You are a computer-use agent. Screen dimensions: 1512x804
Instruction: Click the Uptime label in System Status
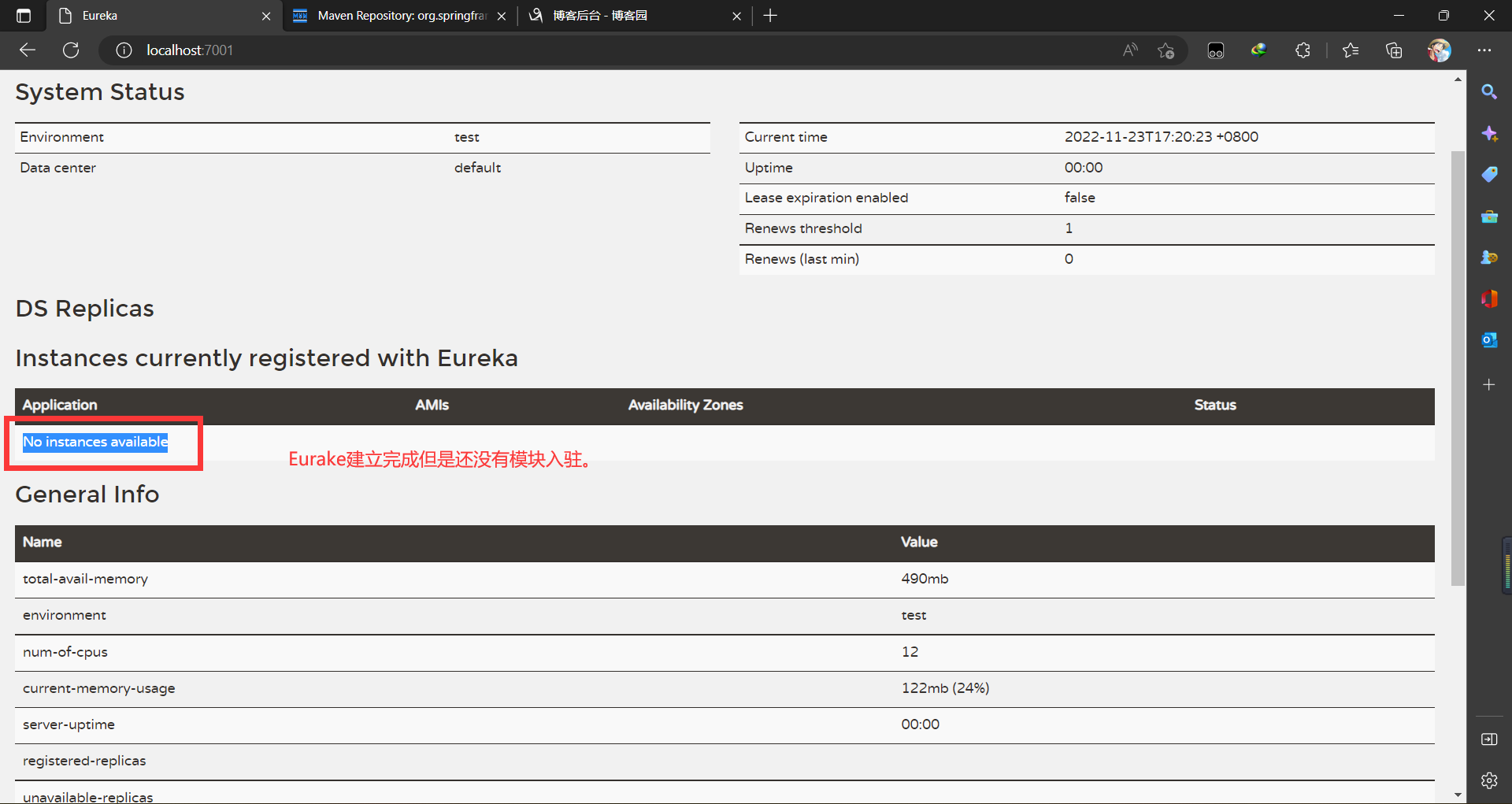tap(769, 168)
